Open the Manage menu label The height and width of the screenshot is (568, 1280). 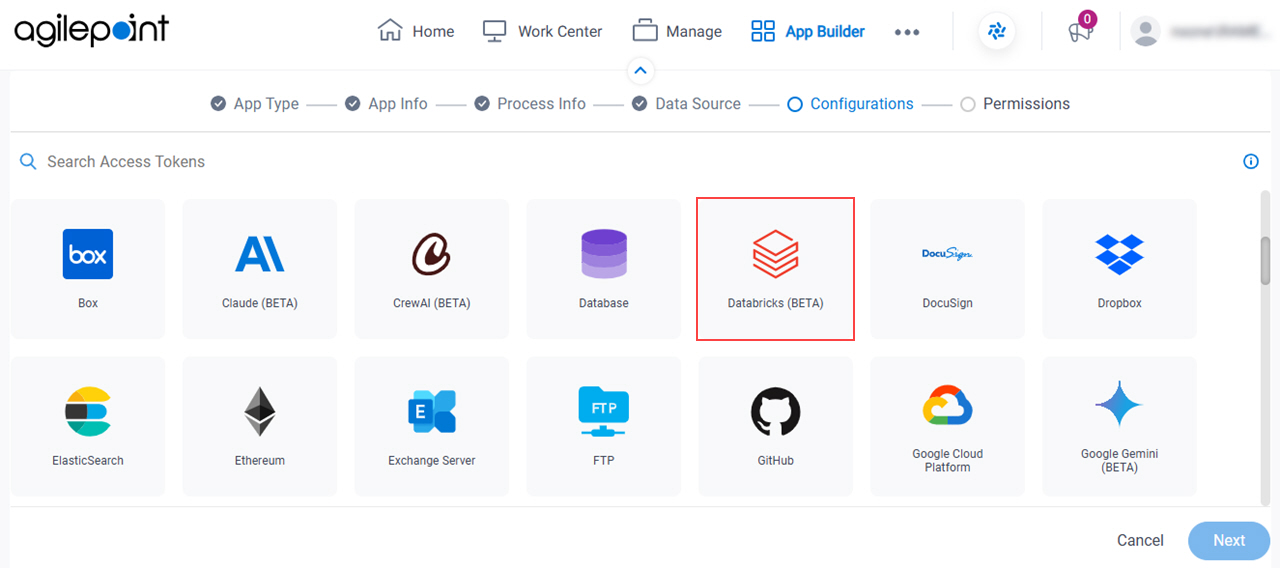[694, 32]
